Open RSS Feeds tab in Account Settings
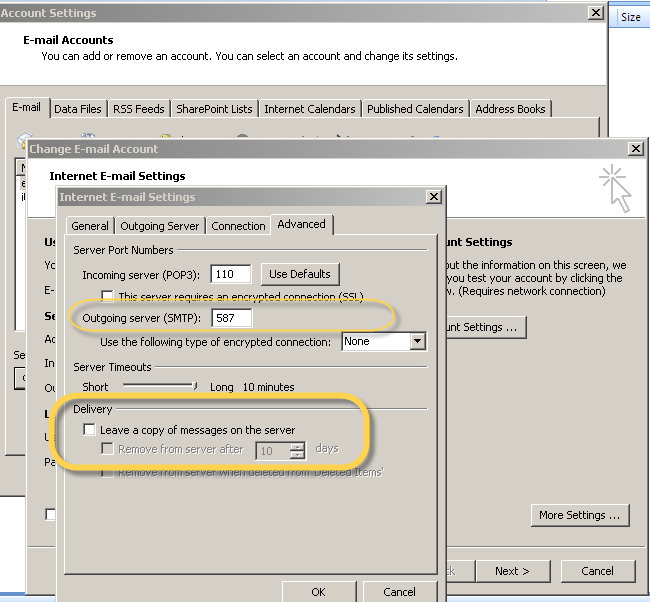This screenshot has height=602, width=650. click(139, 109)
